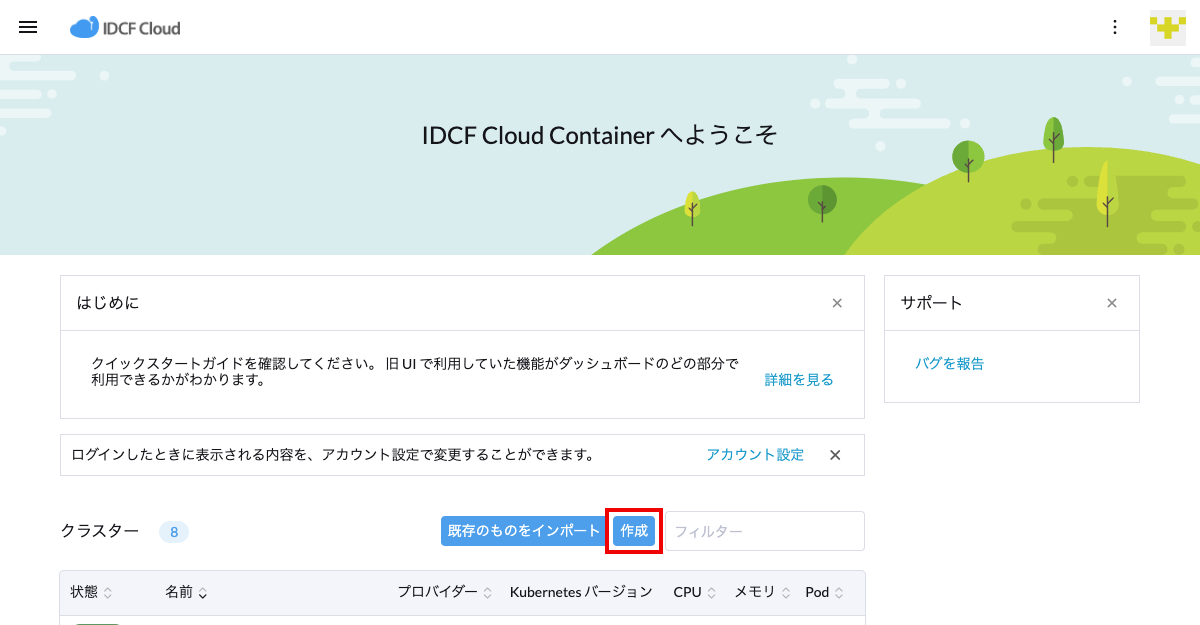Close the はじめに panel
1200x625 pixels.
pos(837,303)
